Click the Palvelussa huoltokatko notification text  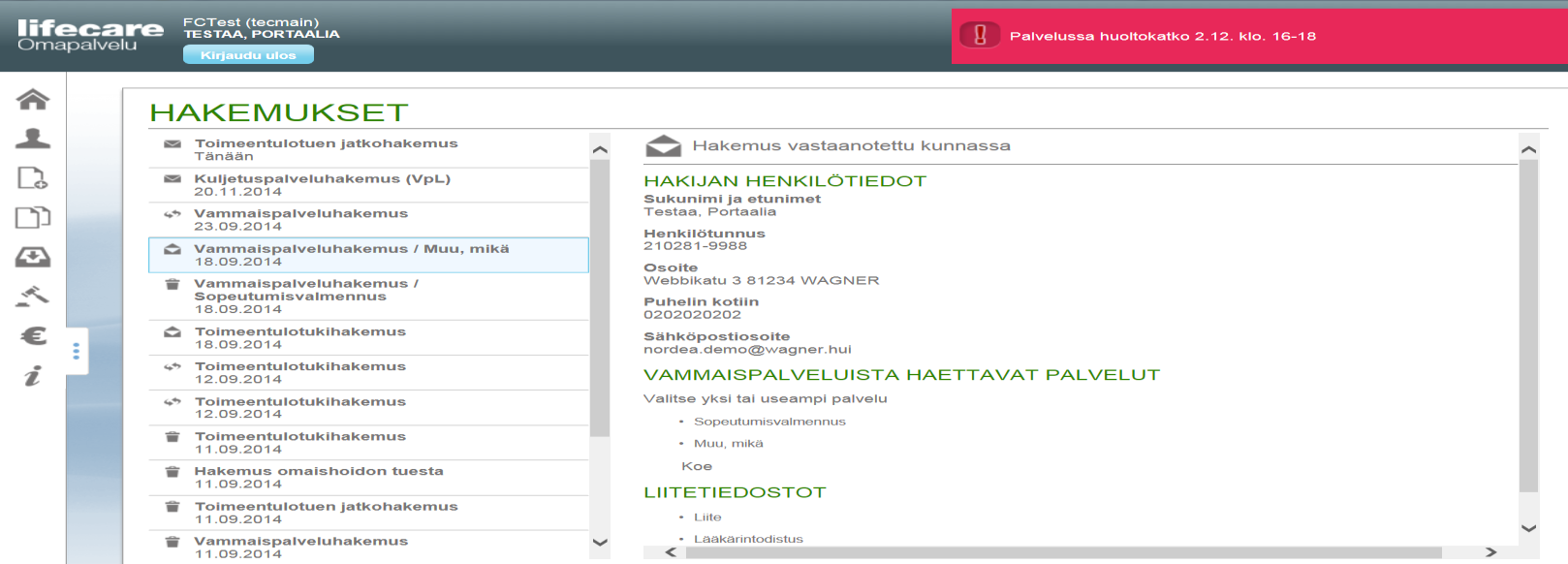tap(1163, 36)
